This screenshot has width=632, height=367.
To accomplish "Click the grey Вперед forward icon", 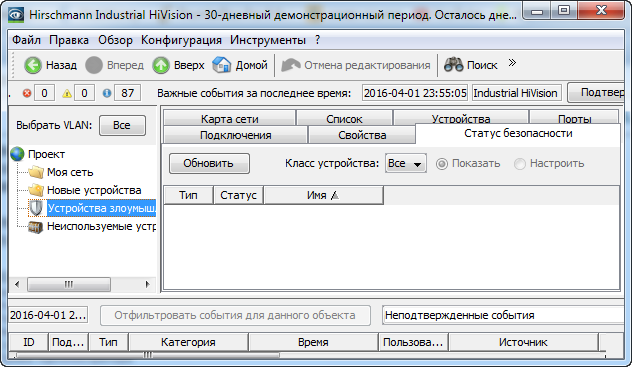I will coord(94,65).
